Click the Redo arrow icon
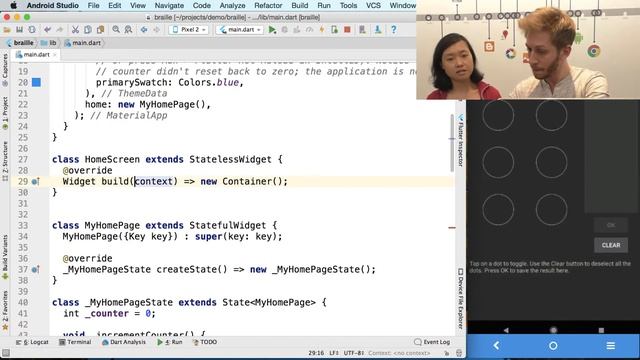The width and height of the screenshot is (640, 360). point(60,30)
